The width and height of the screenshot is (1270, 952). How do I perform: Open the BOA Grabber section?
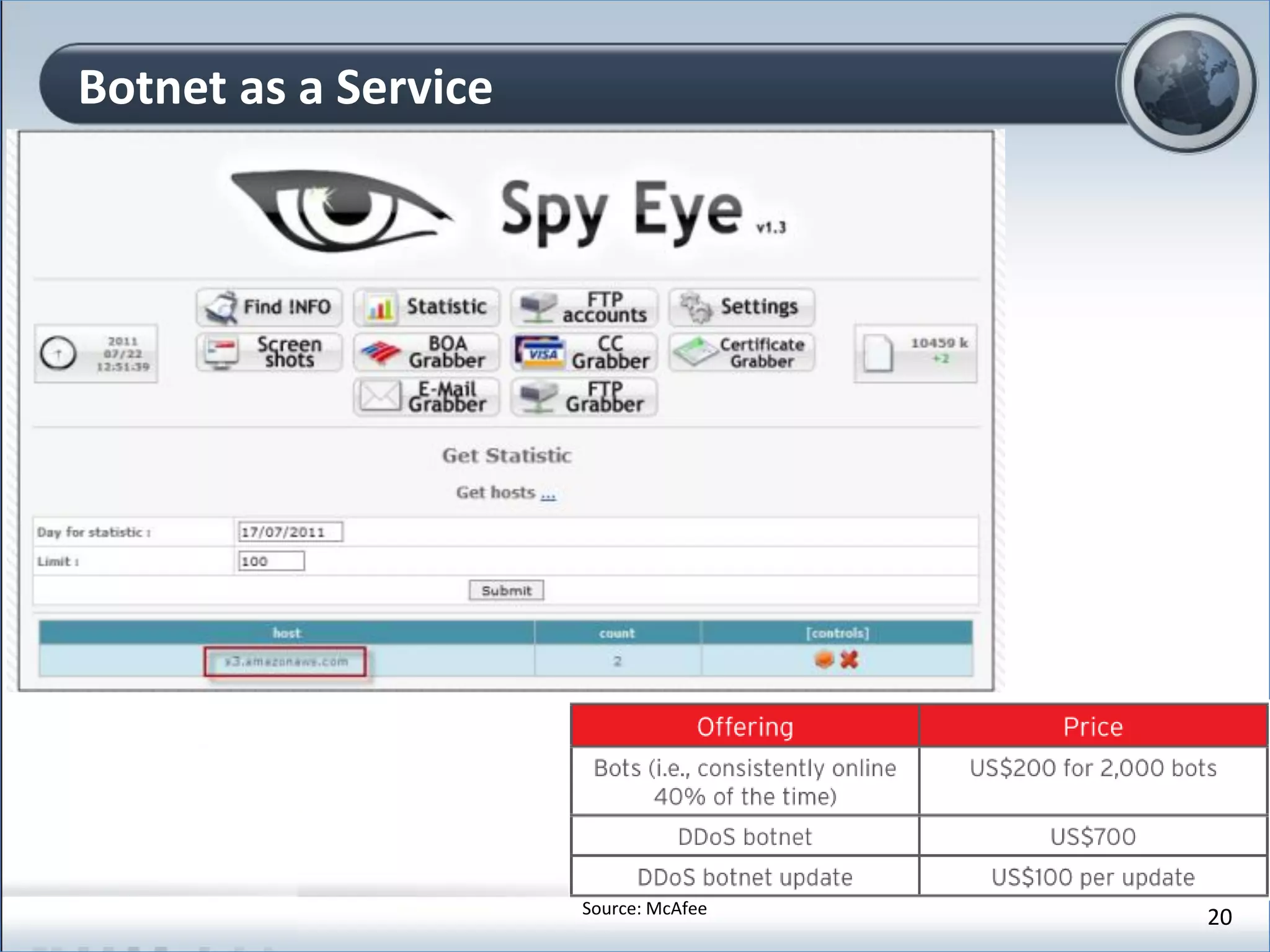coord(427,352)
